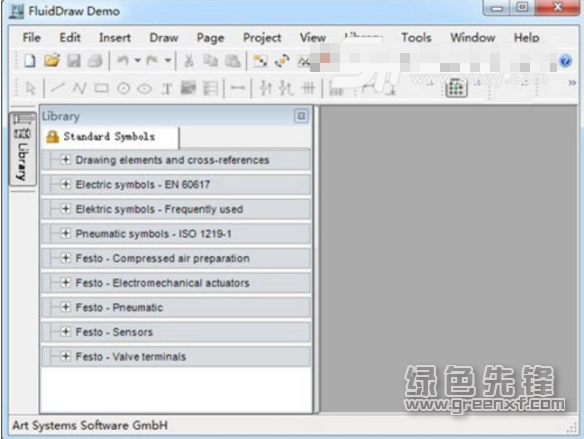The width and height of the screenshot is (584, 439).
Task: Open the Tools menu
Action: click(416, 38)
